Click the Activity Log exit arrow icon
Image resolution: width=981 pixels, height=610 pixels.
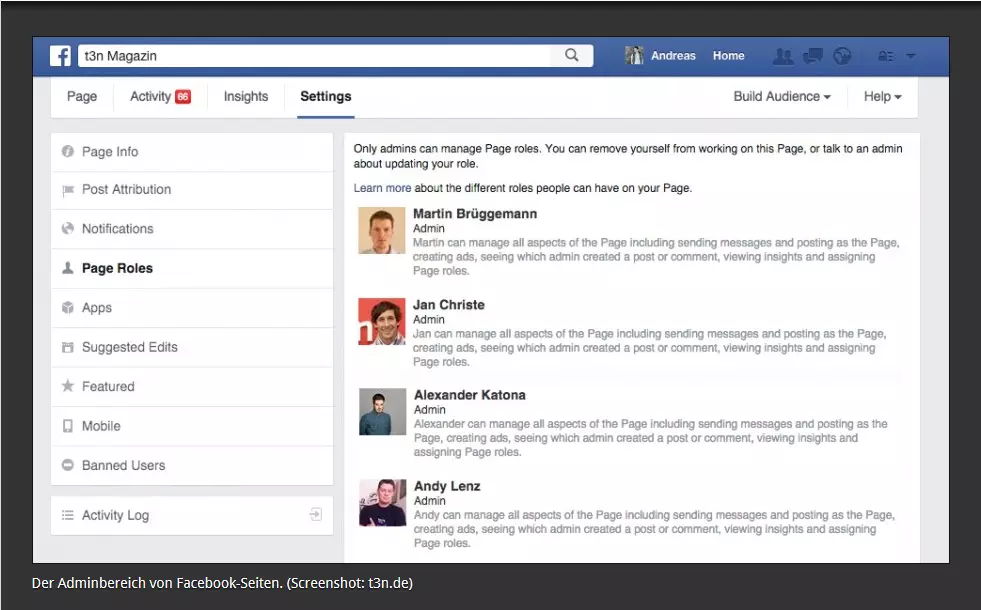coord(315,515)
